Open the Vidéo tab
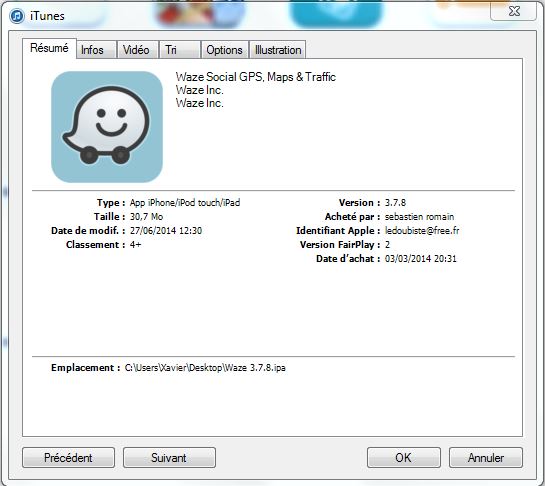Image resolution: width=545 pixels, height=486 pixels. 138,50
